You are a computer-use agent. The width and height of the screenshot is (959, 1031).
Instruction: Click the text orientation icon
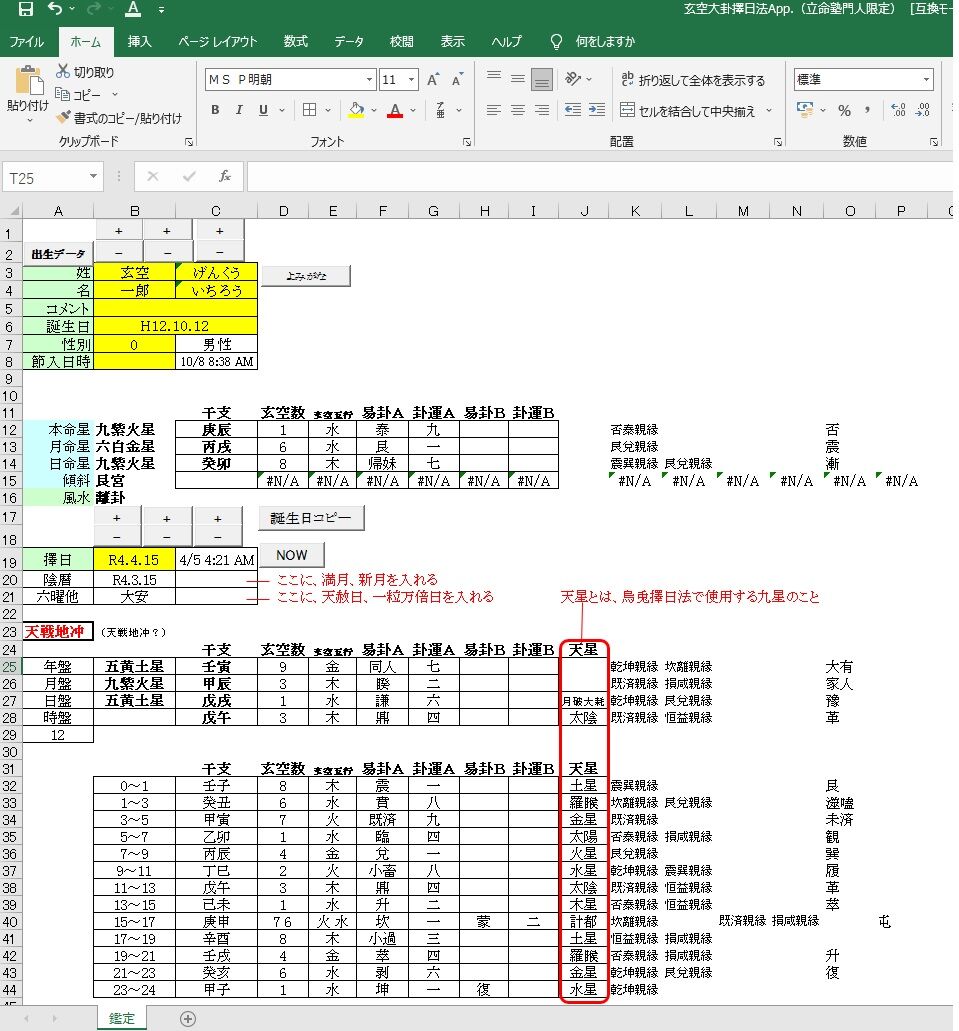pyautogui.click(x=573, y=79)
